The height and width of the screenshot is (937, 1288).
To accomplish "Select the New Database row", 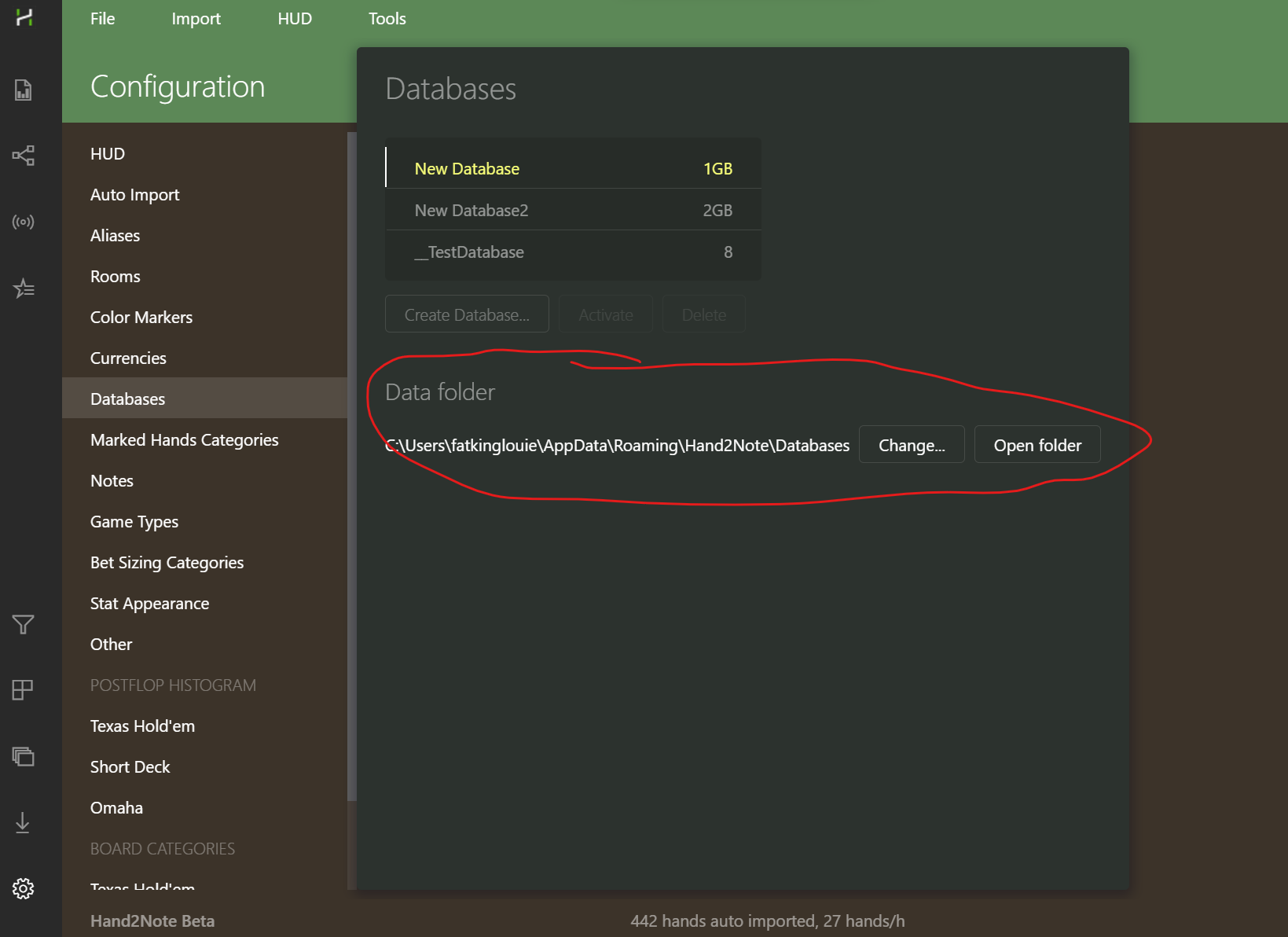I will tap(573, 168).
